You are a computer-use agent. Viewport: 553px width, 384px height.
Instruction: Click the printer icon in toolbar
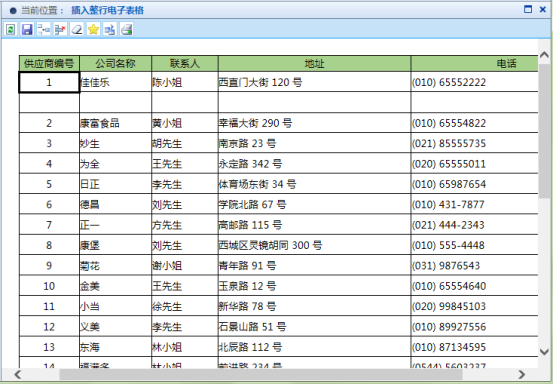coord(127,29)
